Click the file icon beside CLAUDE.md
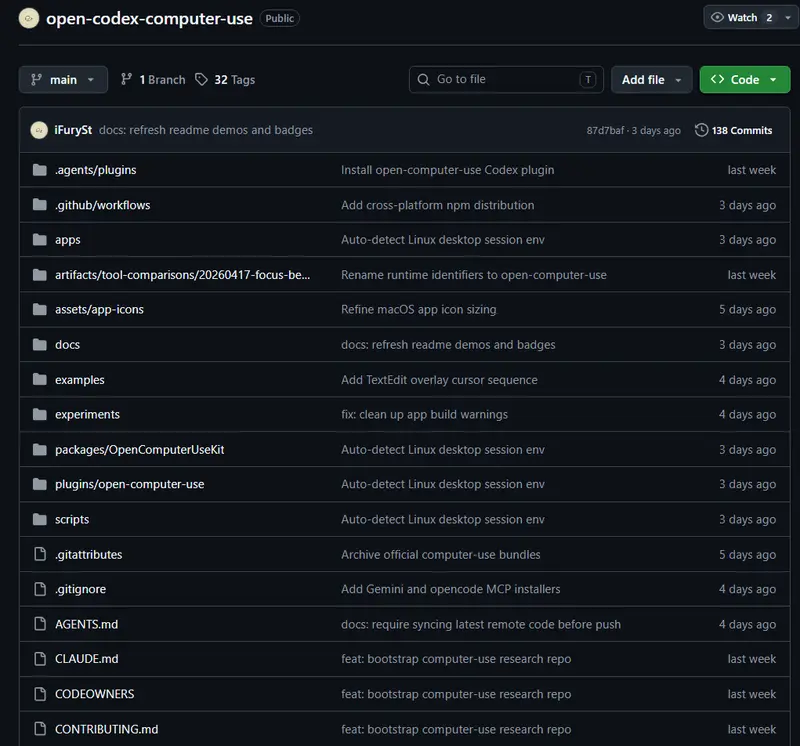 [x=40, y=659]
